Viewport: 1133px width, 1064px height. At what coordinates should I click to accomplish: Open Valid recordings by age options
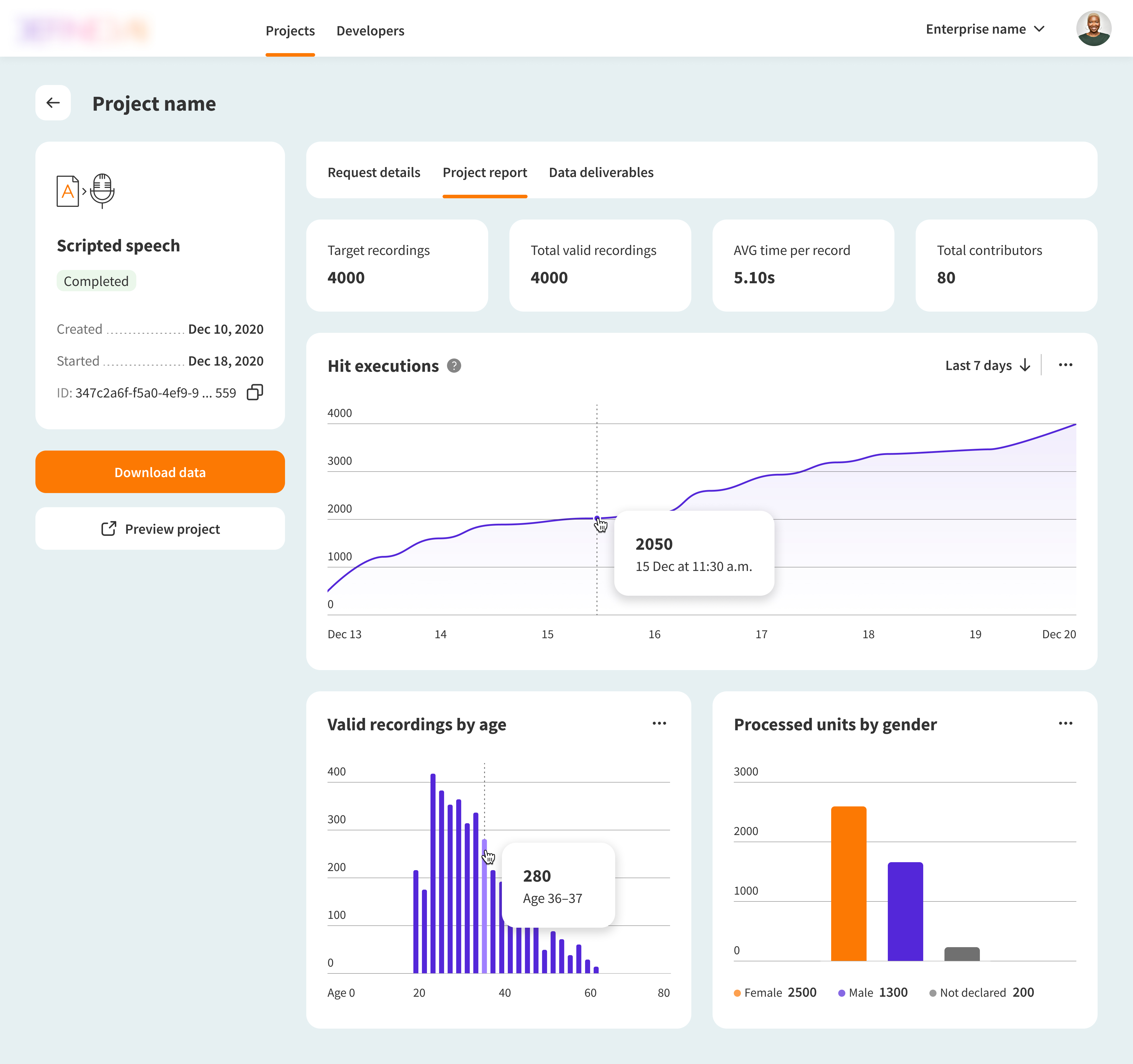659,723
